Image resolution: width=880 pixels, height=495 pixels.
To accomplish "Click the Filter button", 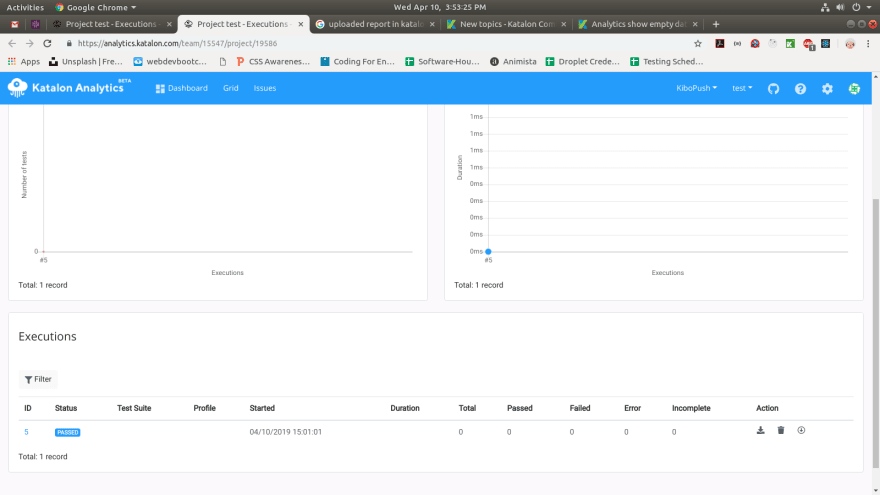I will pyautogui.click(x=38, y=379).
